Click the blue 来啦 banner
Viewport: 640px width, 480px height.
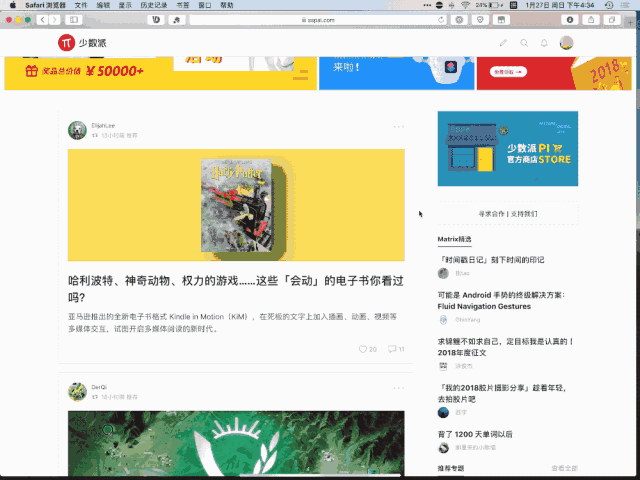point(396,73)
